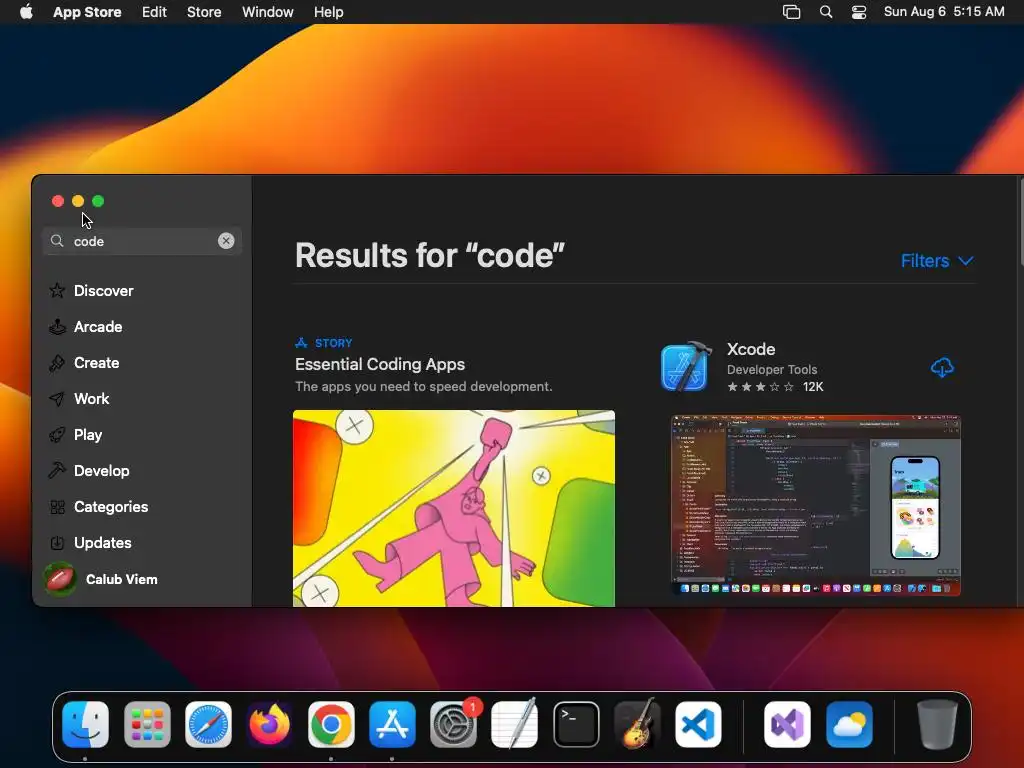Click the Results for "code" heading
Image resolution: width=1024 pixels, height=768 pixels.
point(430,255)
